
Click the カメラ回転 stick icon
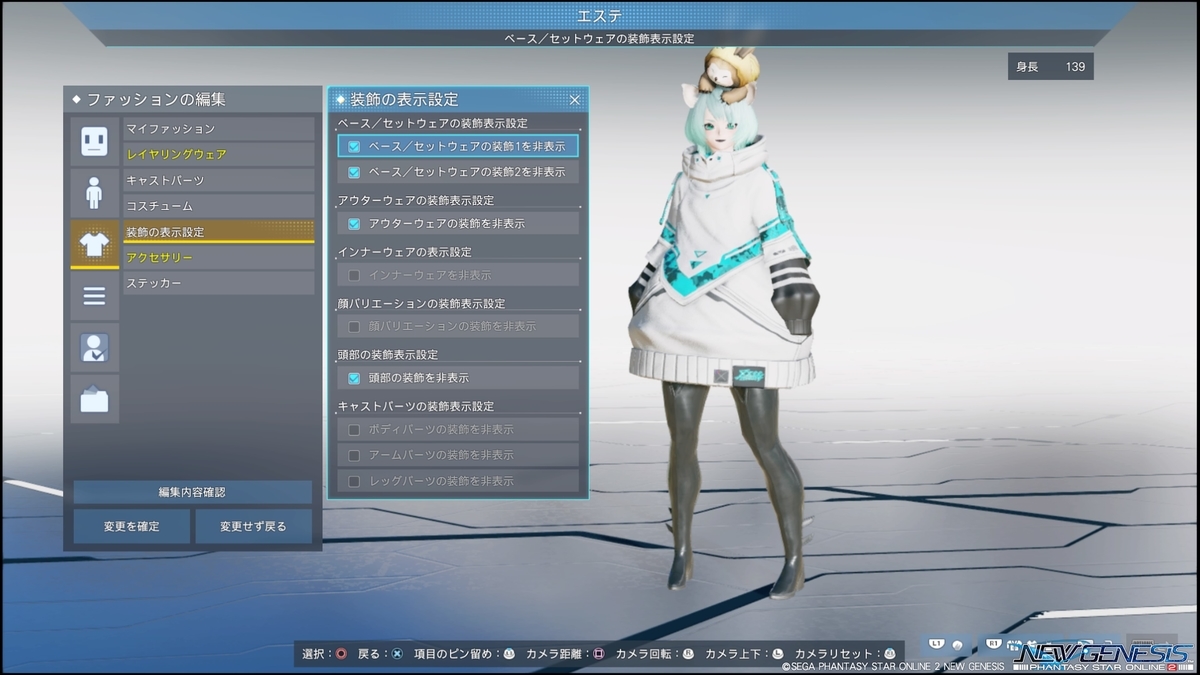688,654
